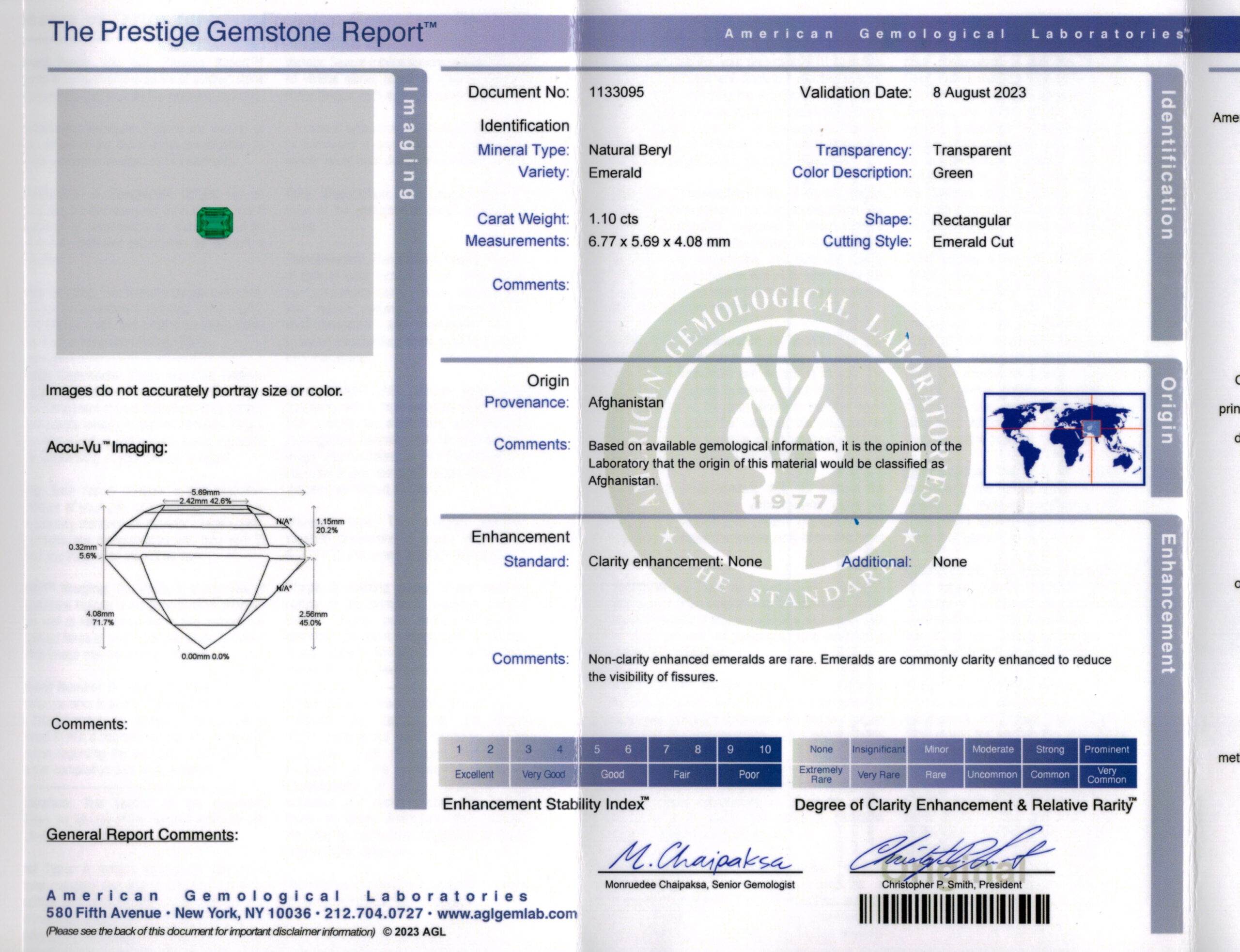Image resolution: width=1240 pixels, height=952 pixels.
Task: Click the Very Good stability index cell
Action: [543, 775]
